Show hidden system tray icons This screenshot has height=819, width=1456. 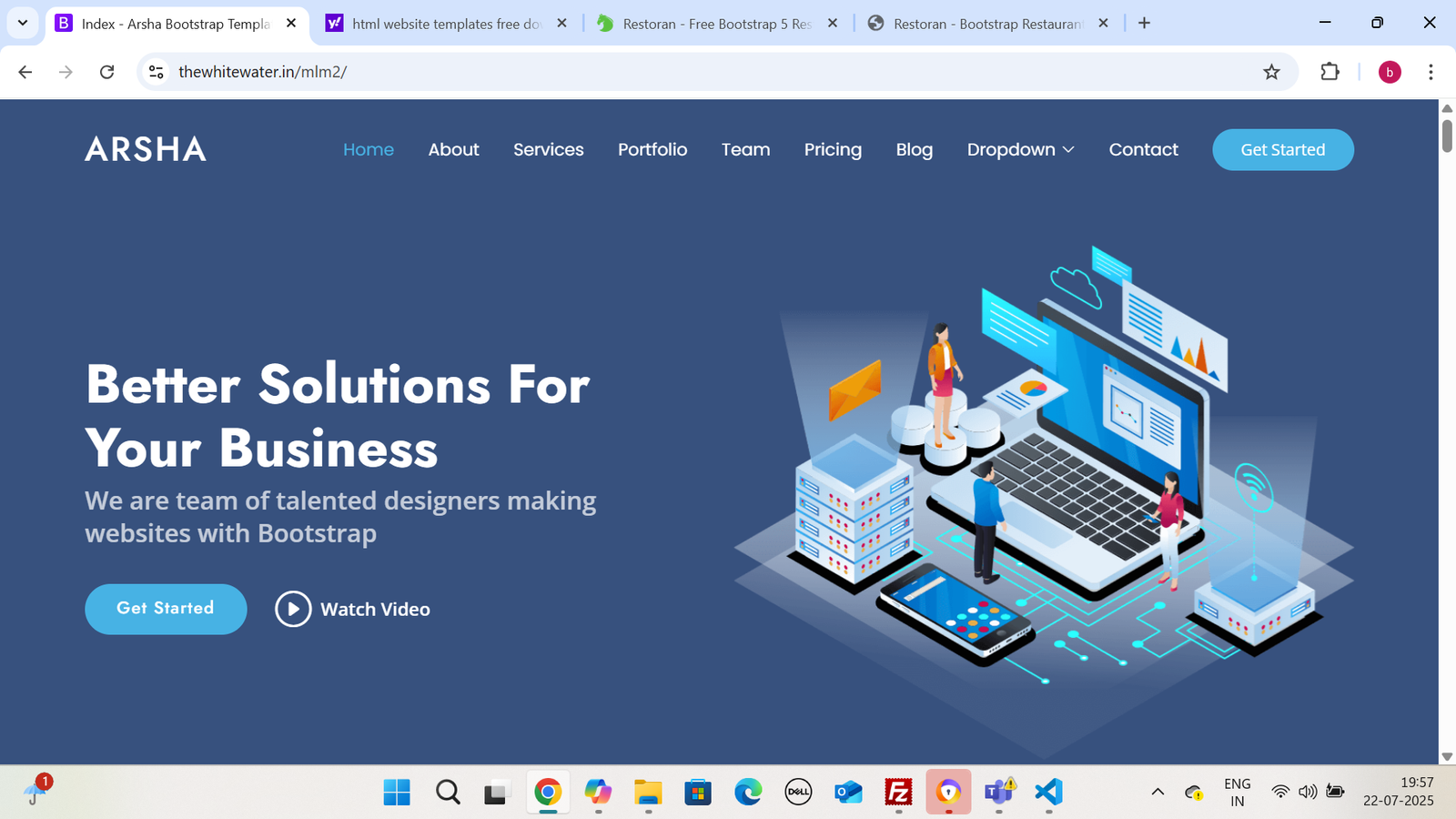coord(1158,792)
